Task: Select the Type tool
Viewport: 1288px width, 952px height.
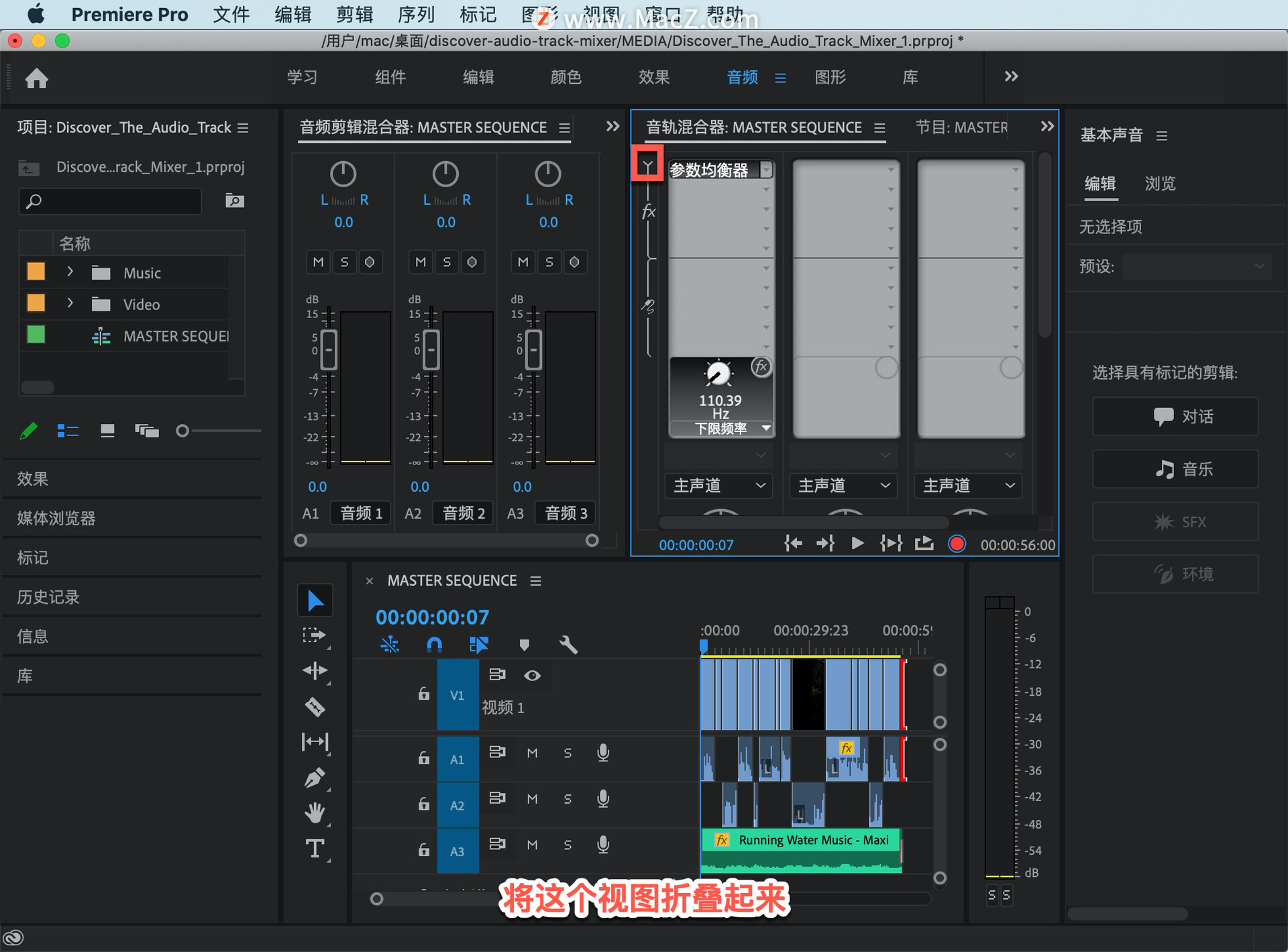Action: 315,849
